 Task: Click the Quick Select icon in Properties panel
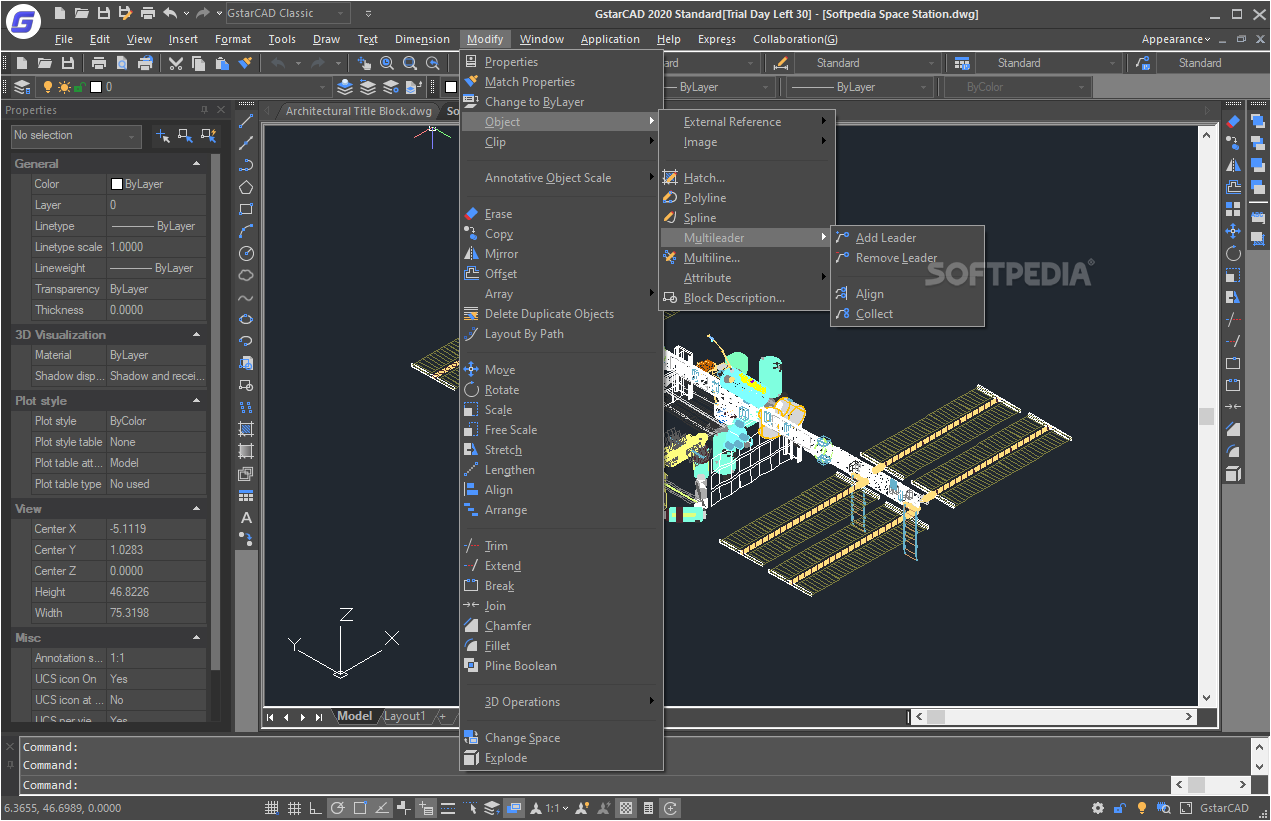click(x=208, y=135)
